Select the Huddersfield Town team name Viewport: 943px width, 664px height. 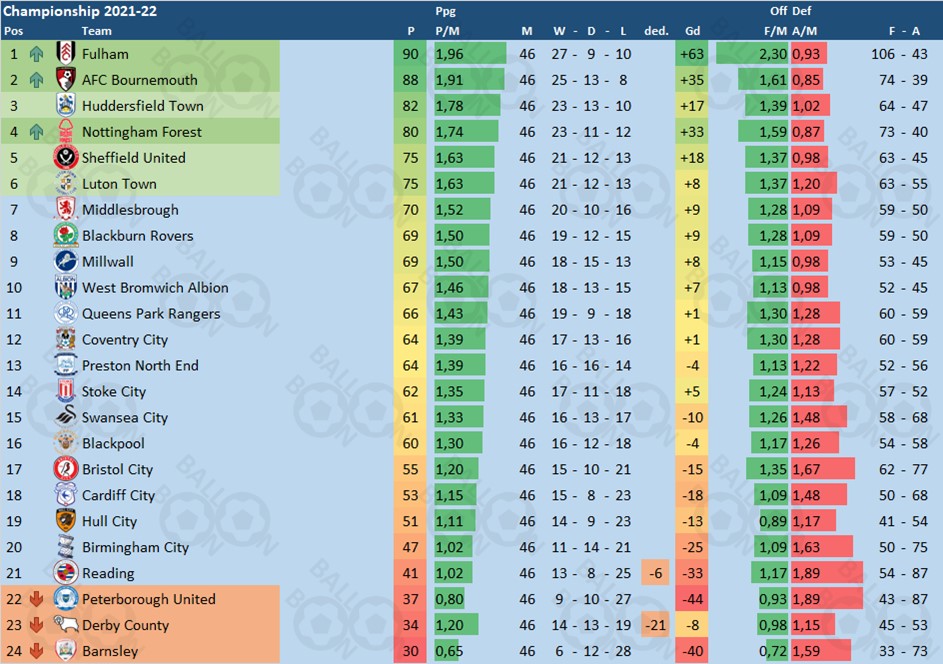tap(143, 106)
